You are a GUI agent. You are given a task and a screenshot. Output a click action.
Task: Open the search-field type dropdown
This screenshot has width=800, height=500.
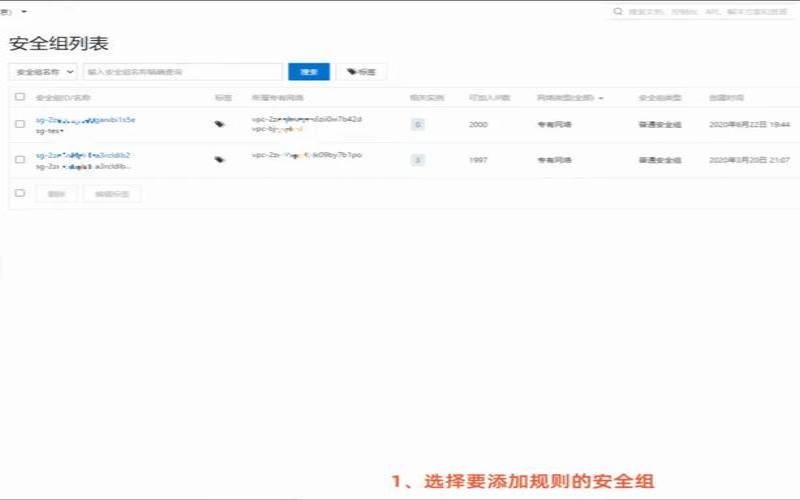click(43, 72)
